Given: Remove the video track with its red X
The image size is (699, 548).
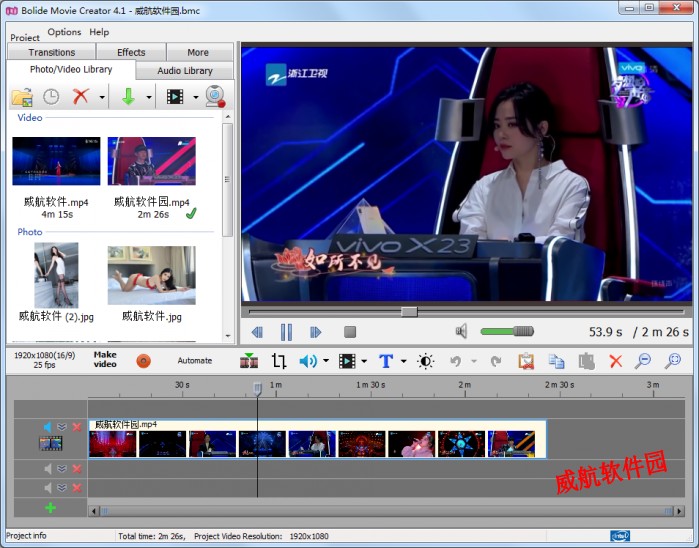Looking at the screenshot, I should [77, 427].
